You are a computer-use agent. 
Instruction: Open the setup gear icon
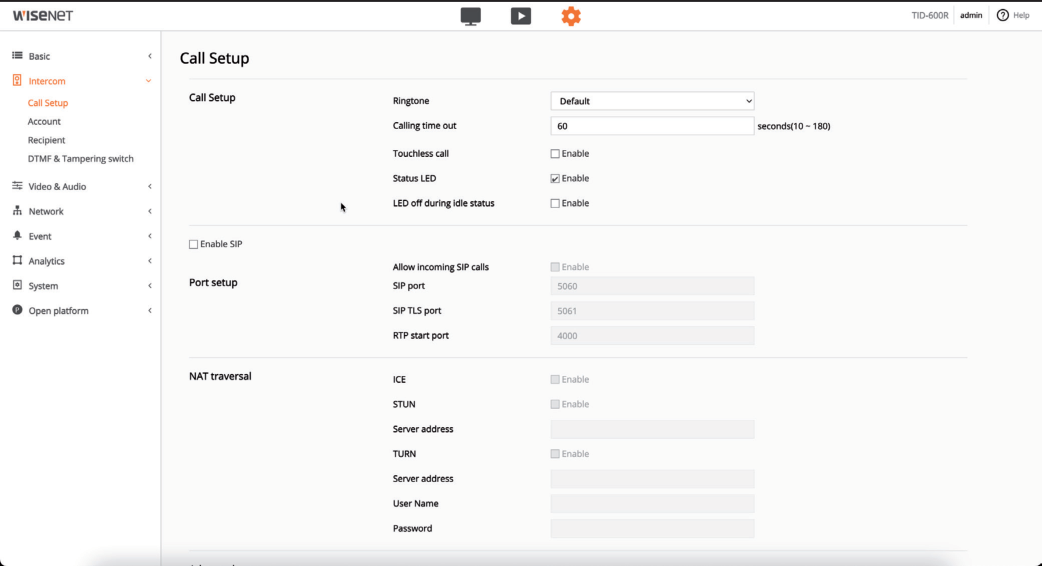pos(571,16)
